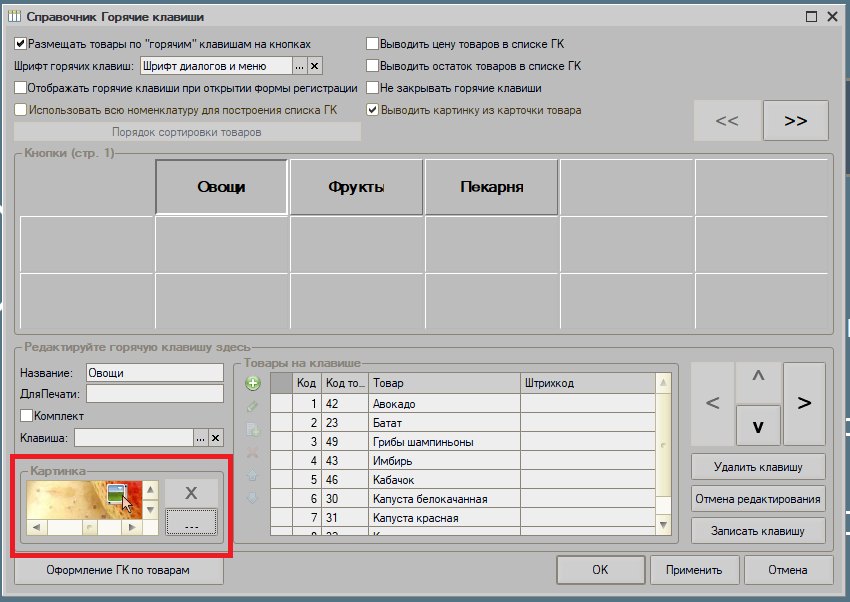Click 'Удалить клавишу' button
The height and width of the screenshot is (602, 850).
pos(758,467)
